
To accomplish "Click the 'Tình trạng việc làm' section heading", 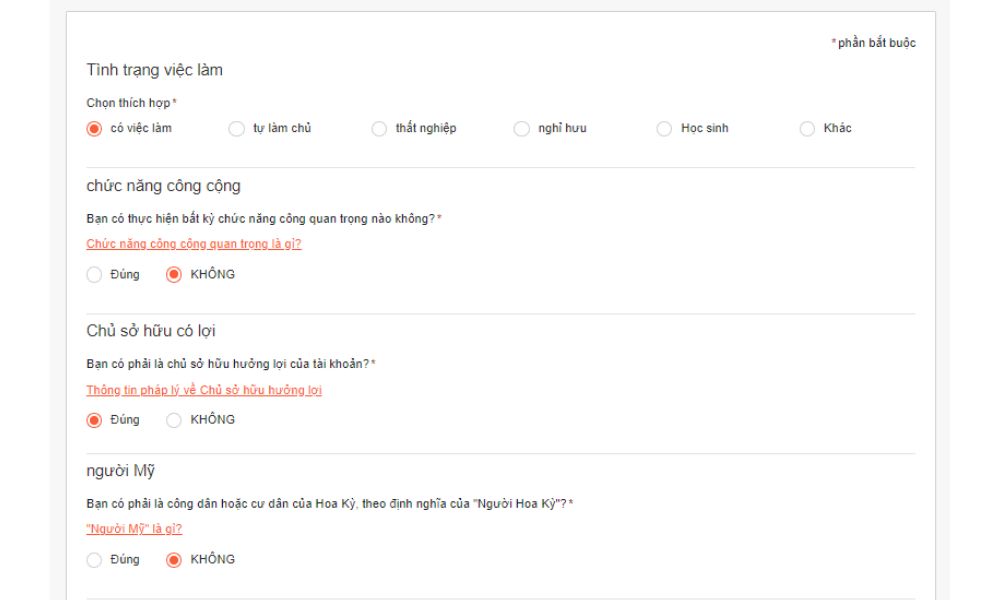I will click(154, 70).
